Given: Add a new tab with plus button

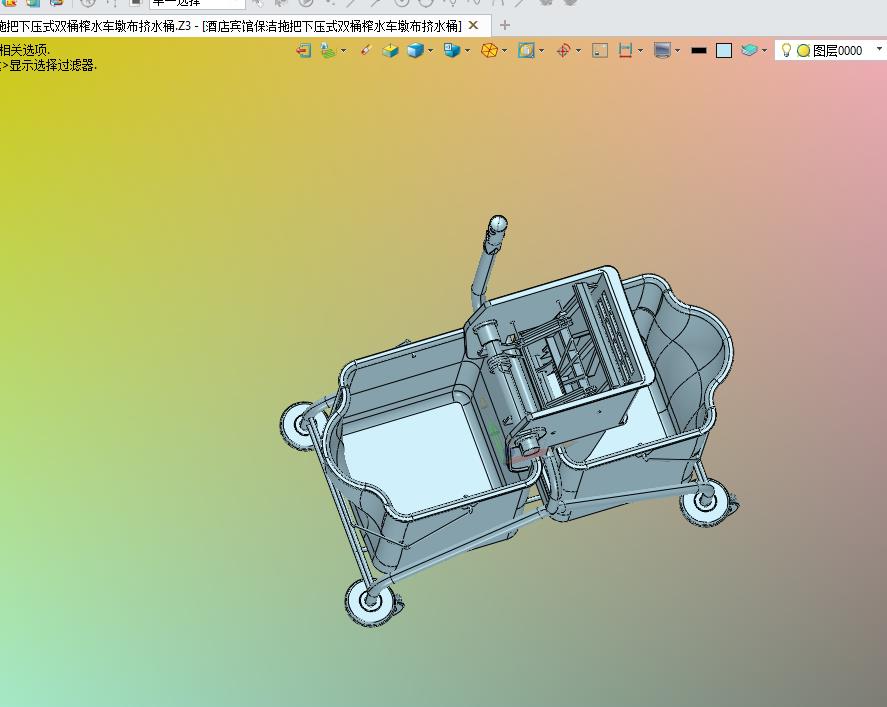Looking at the screenshot, I should pos(505,25).
